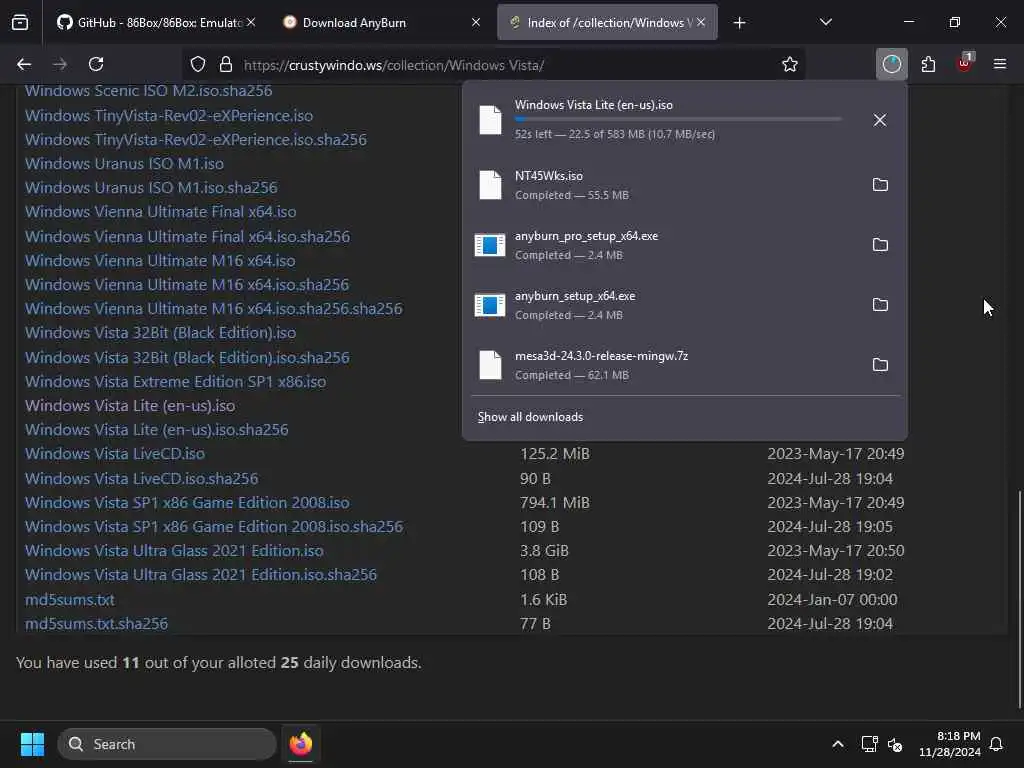Download Windows Vienna Ultimate Final x64.iso
This screenshot has height=768, width=1024.
161,212
